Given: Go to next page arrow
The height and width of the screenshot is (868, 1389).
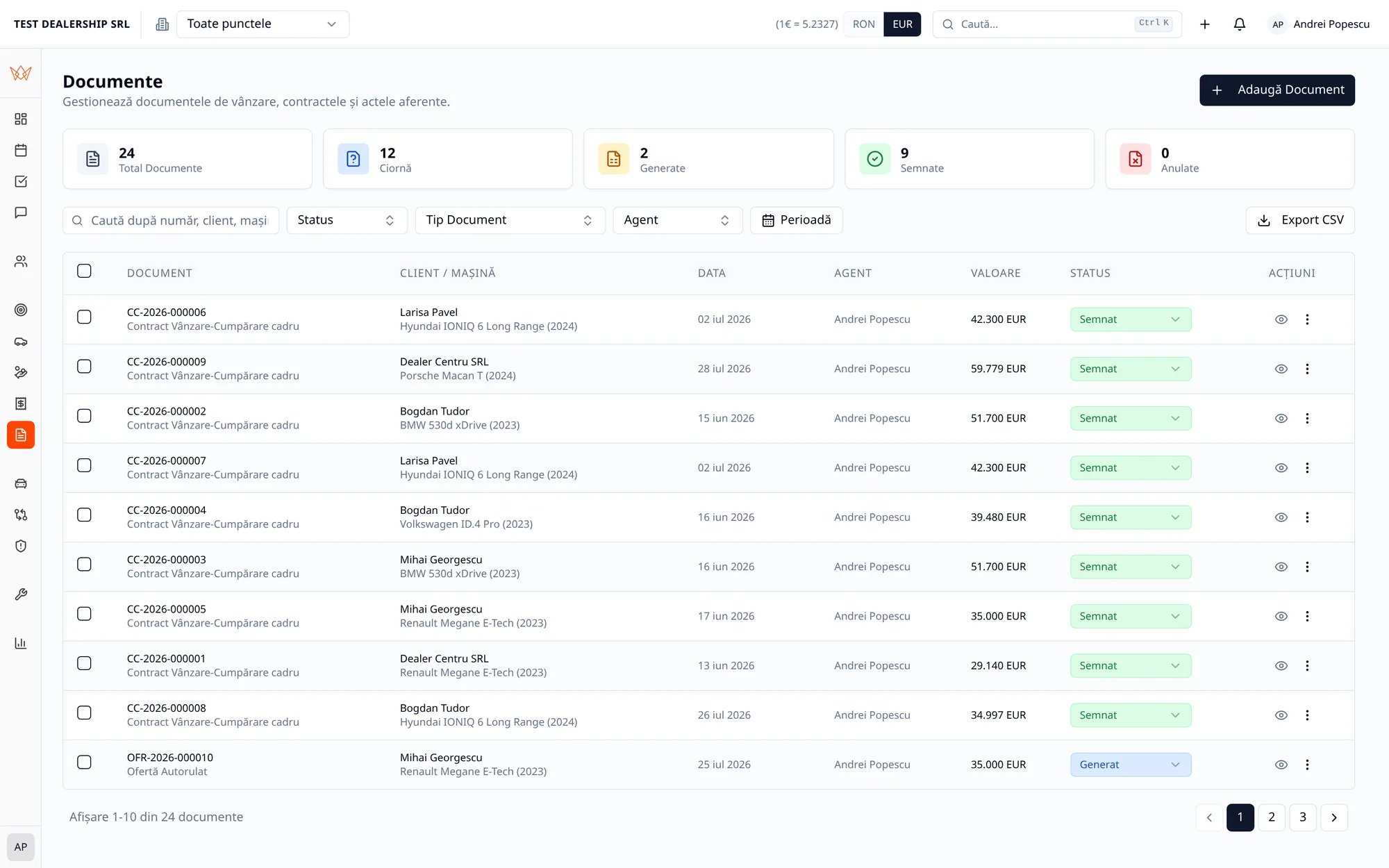Looking at the screenshot, I should [x=1334, y=817].
